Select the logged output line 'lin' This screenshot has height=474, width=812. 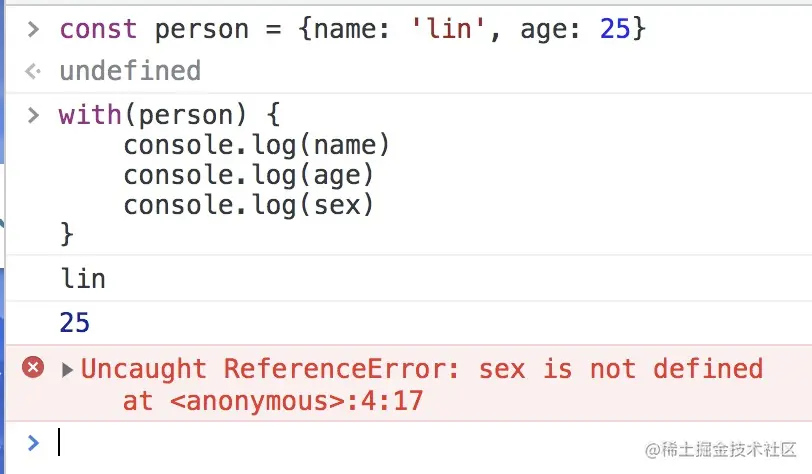click(83, 279)
